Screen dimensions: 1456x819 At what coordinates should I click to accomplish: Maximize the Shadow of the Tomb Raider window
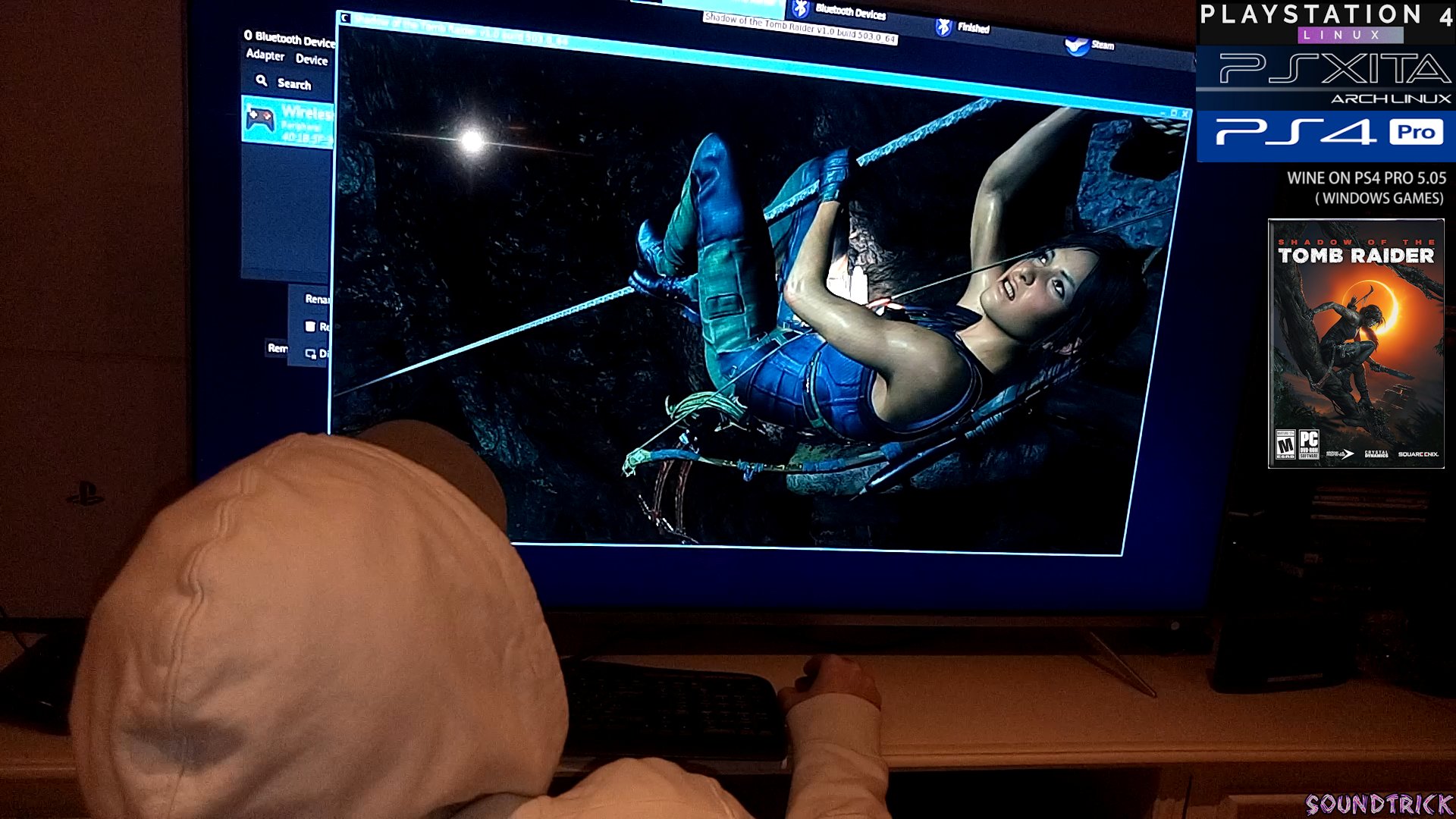[x=1174, y=113]
